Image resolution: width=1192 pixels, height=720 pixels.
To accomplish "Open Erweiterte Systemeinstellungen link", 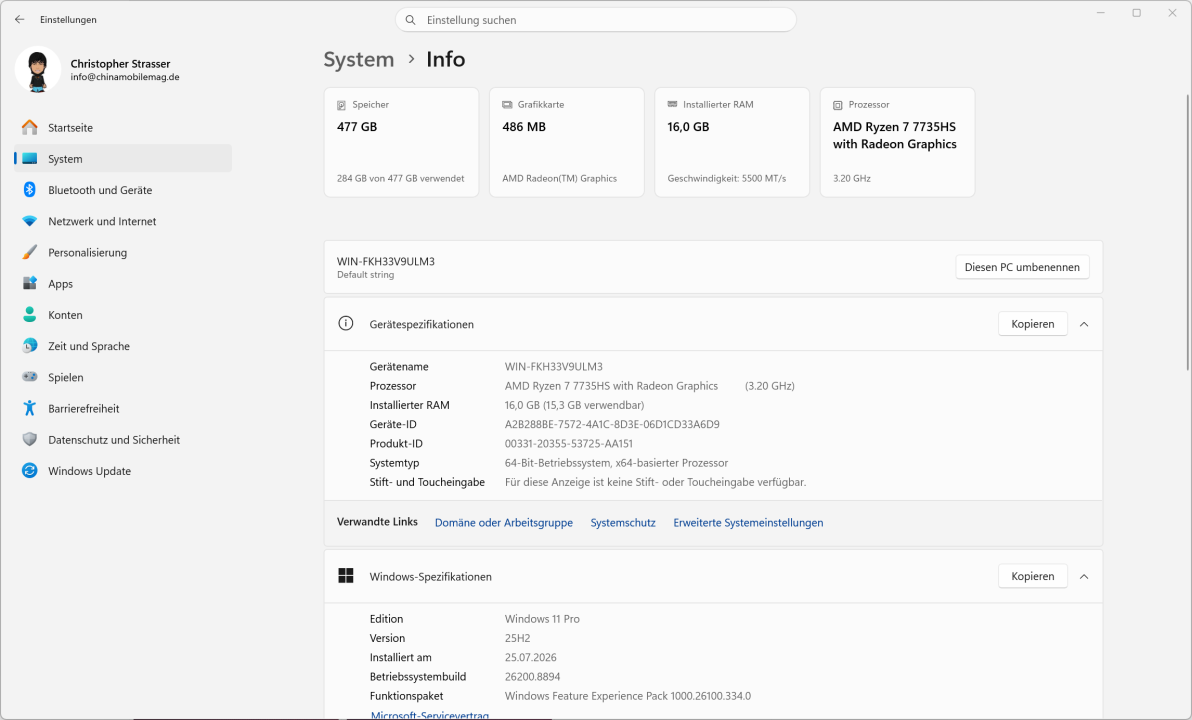I will (748, 522).
